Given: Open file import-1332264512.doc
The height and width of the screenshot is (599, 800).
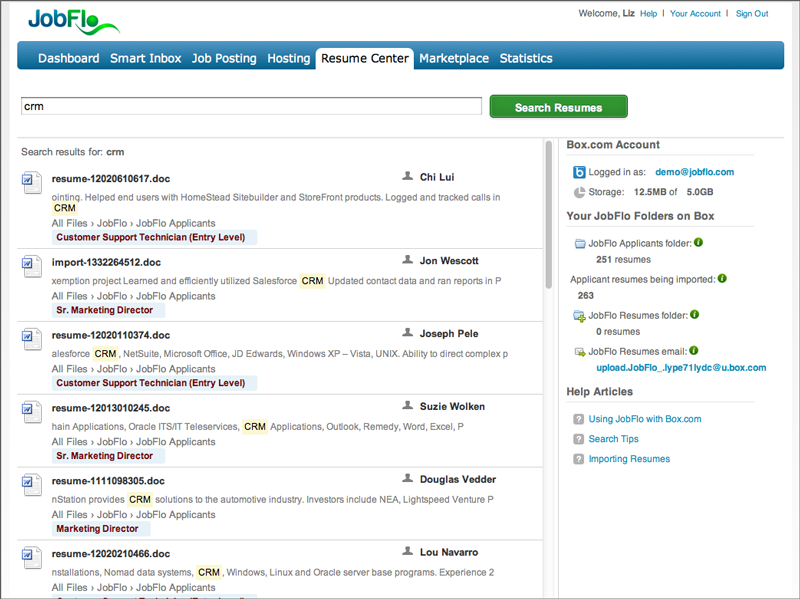Looking at the screenshot, I should [x=106, y=262].
